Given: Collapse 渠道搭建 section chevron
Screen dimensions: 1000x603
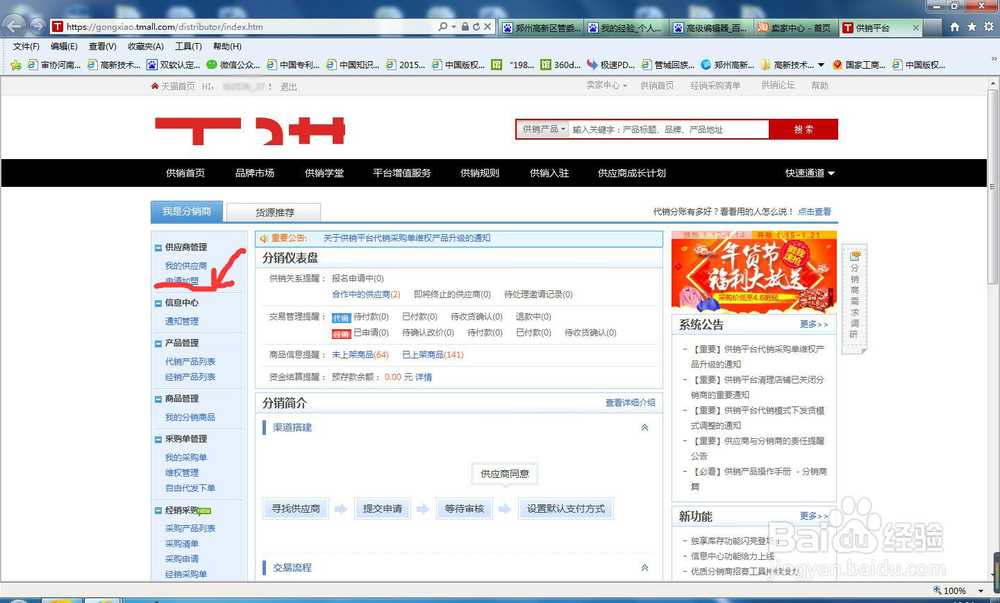Looking at the screenshot, I should coord(645,428).
